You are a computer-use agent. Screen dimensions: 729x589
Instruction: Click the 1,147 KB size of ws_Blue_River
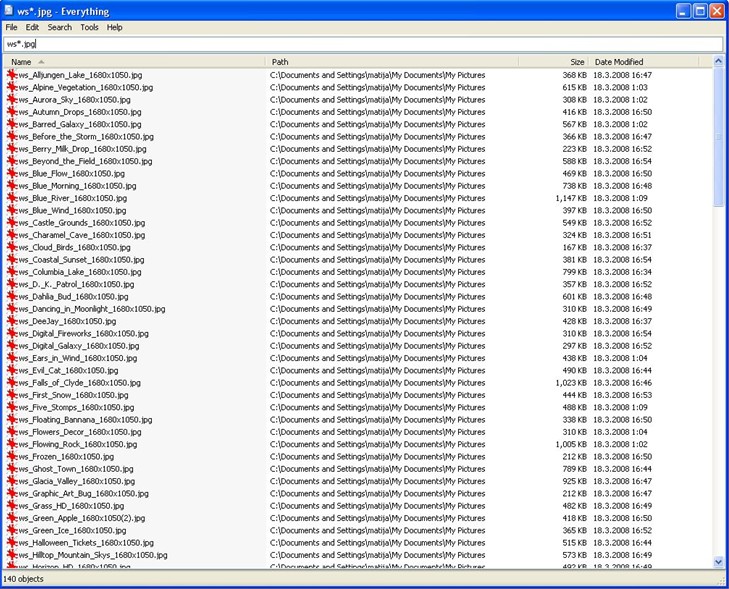[x=571, y=198]
